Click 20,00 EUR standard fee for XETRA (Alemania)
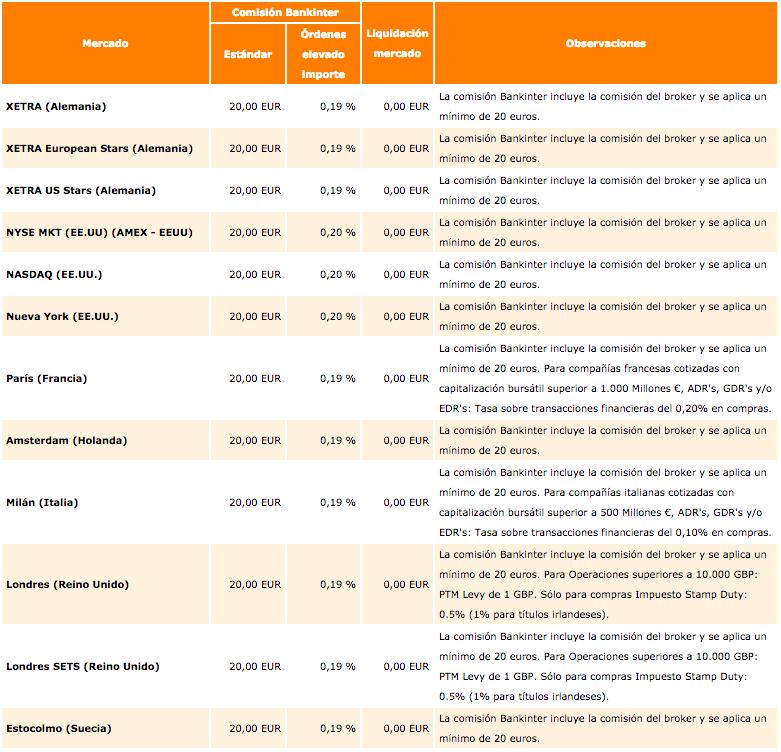 pos(255,107)
